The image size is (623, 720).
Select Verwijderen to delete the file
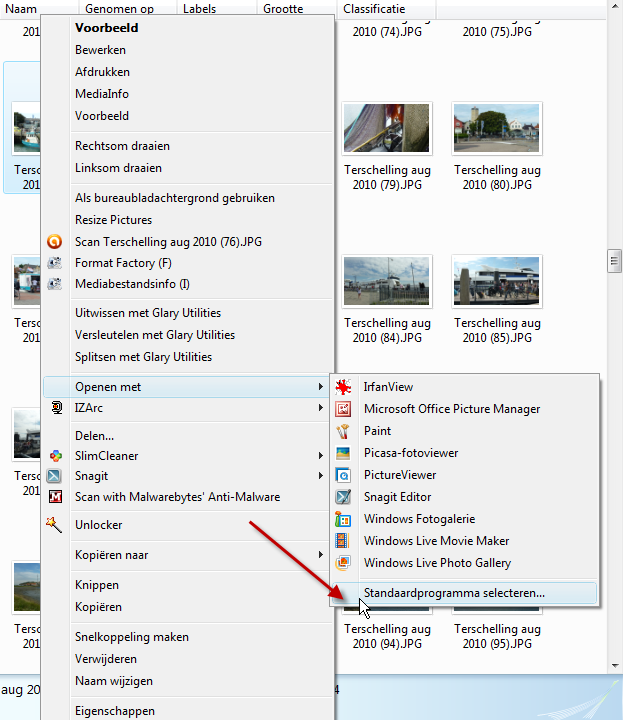coord(106,659)
